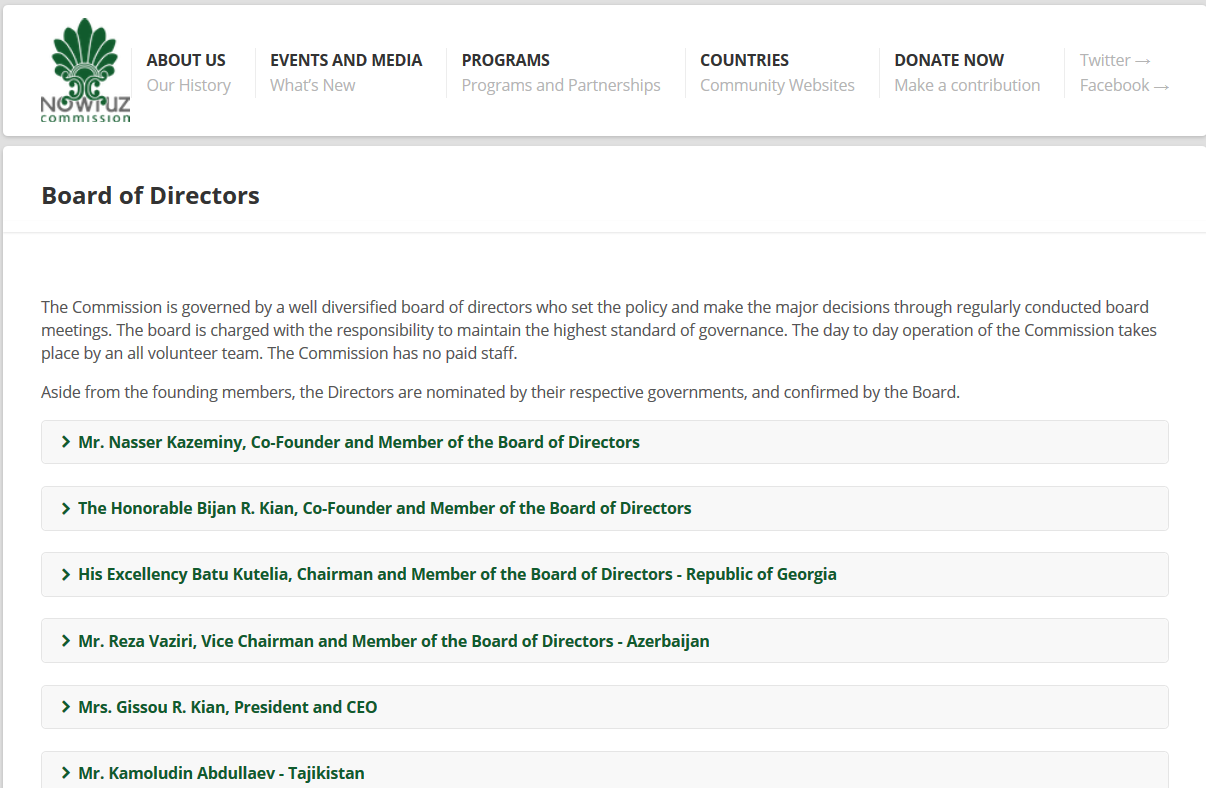Click the What's New subtitle
The height and width of the screenshot is (788, 1206).
click(313, 85)
